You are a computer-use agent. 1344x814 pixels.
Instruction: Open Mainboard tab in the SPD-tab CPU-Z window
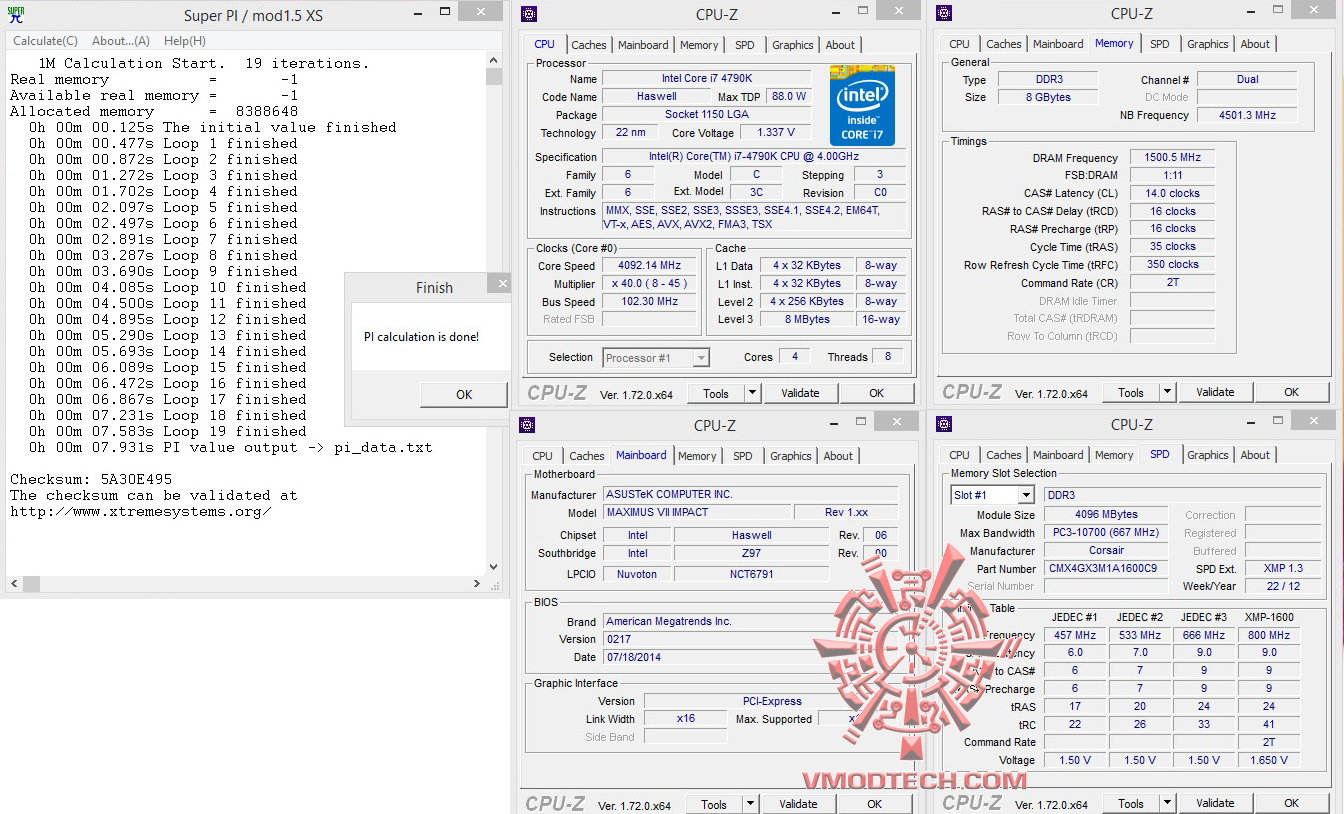[x=1058, y=455]
